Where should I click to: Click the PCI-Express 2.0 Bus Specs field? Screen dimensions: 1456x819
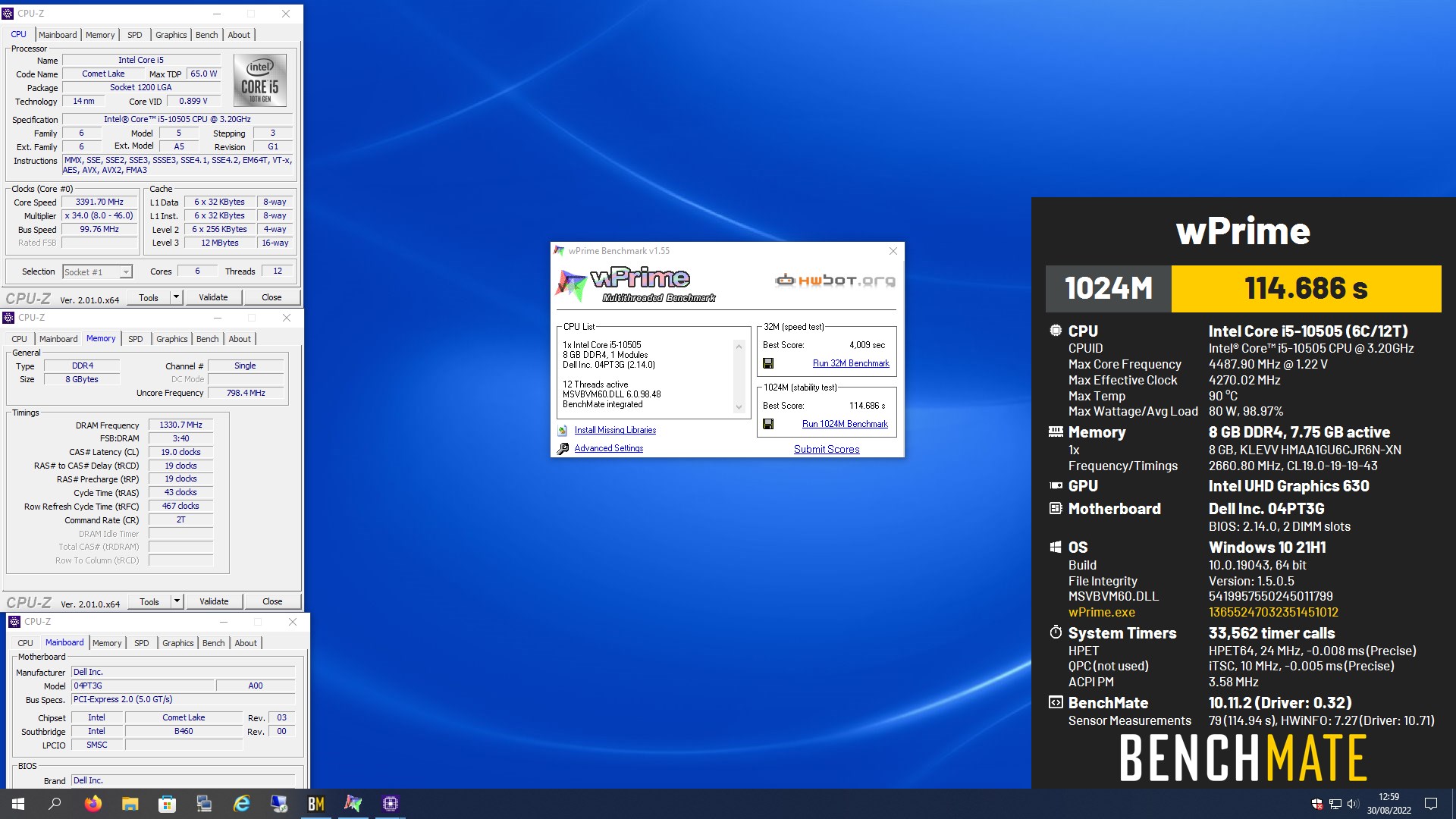coord(183,699)
